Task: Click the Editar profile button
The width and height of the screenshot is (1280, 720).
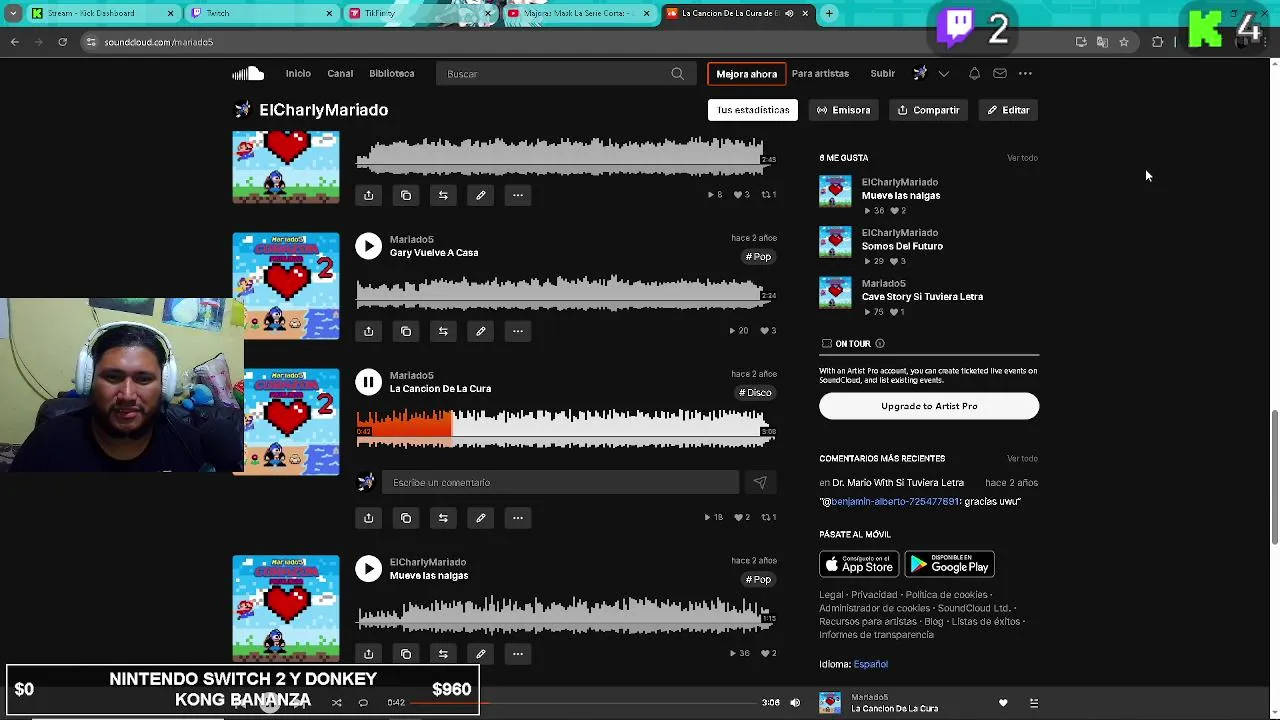Action: tap(1008, 110)
